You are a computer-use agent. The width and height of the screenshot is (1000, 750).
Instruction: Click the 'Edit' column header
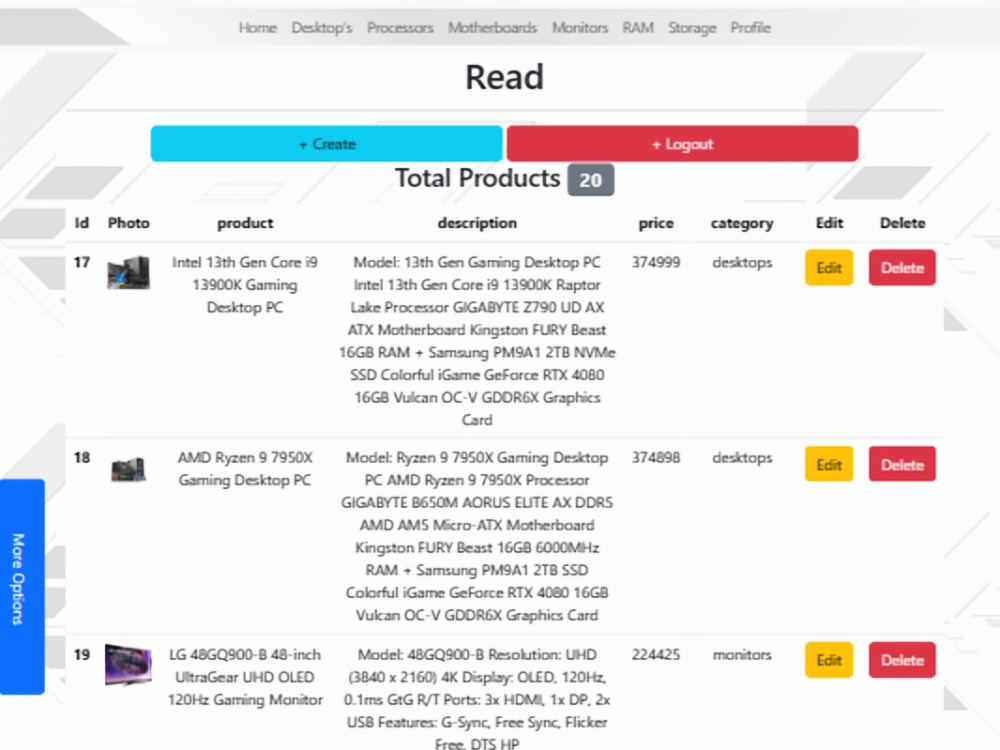tap(829, 223)
